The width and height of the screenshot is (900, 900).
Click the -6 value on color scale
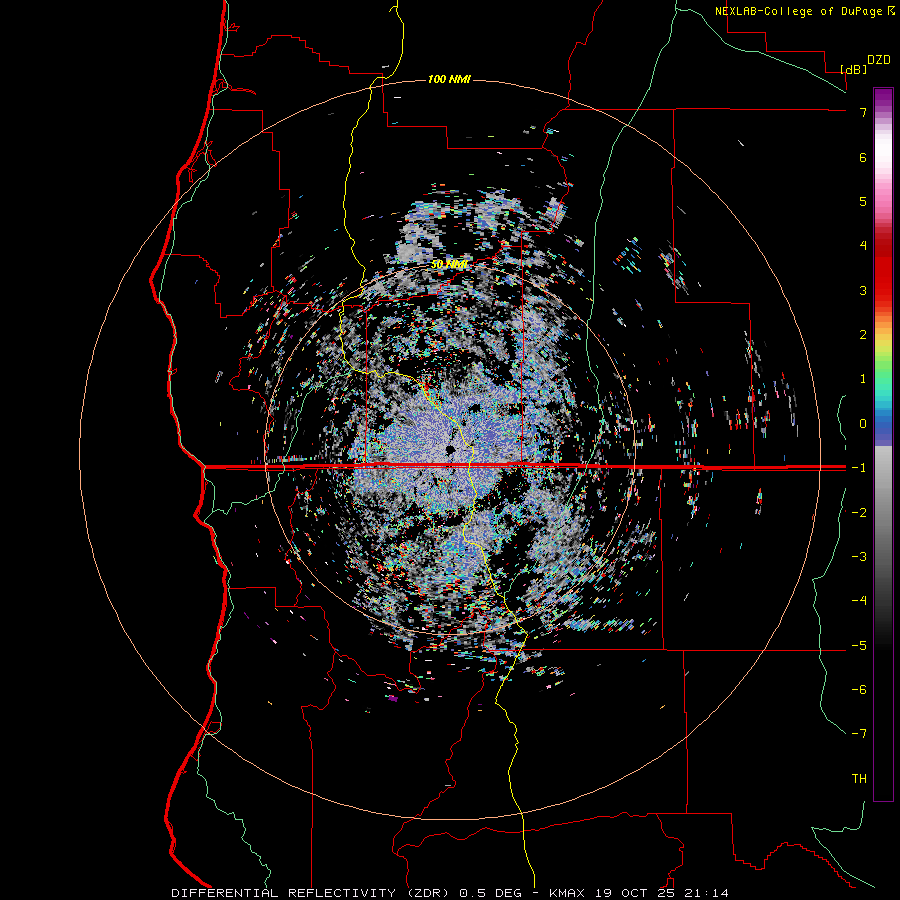[859, 689]
